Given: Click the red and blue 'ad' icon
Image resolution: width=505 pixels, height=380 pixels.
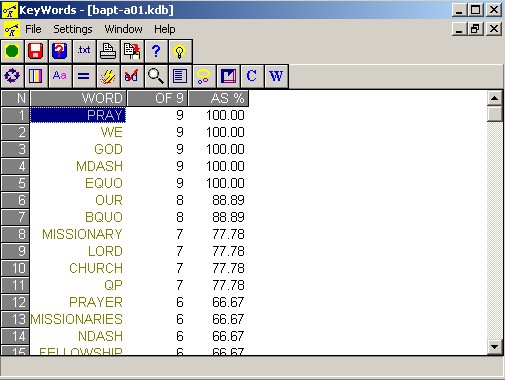Looking at the screenshot, I should pyautogui.click(x=132, y=76).
